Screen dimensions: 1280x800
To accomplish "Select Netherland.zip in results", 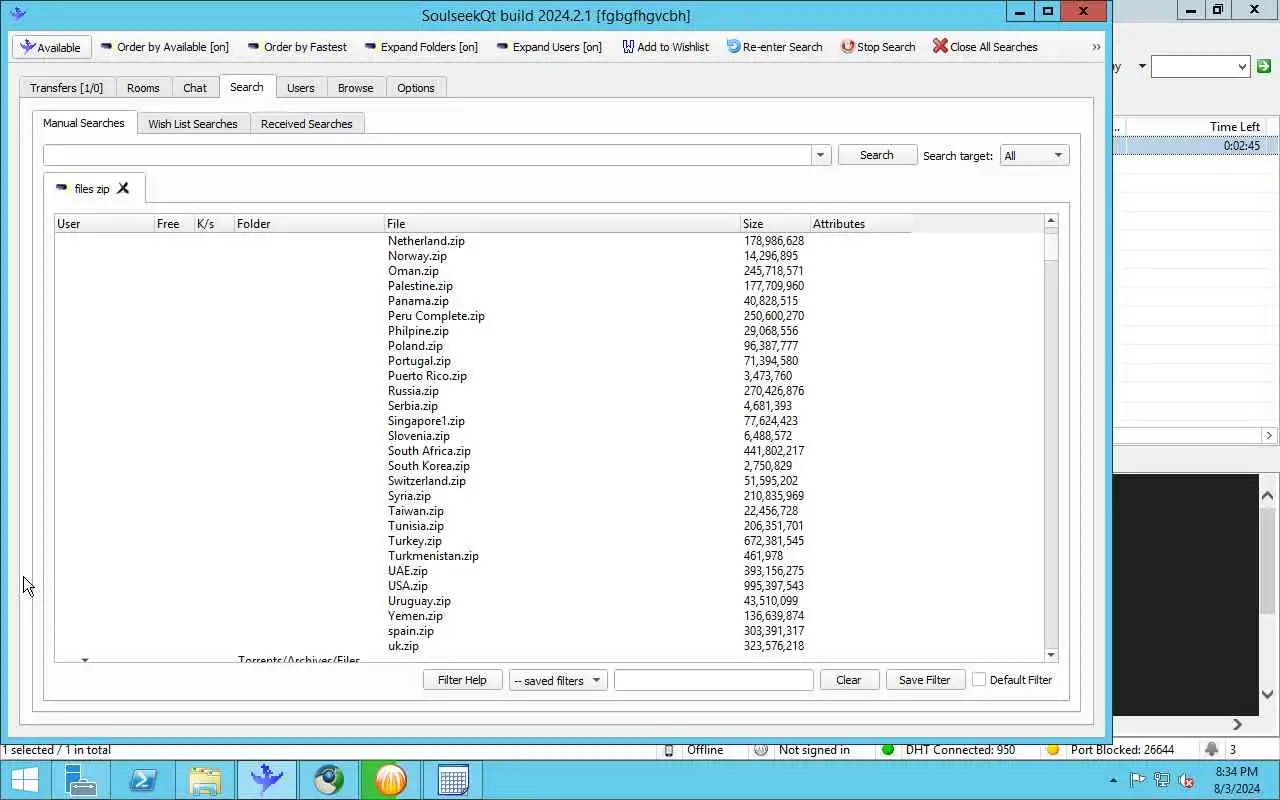I will [426, 241].
